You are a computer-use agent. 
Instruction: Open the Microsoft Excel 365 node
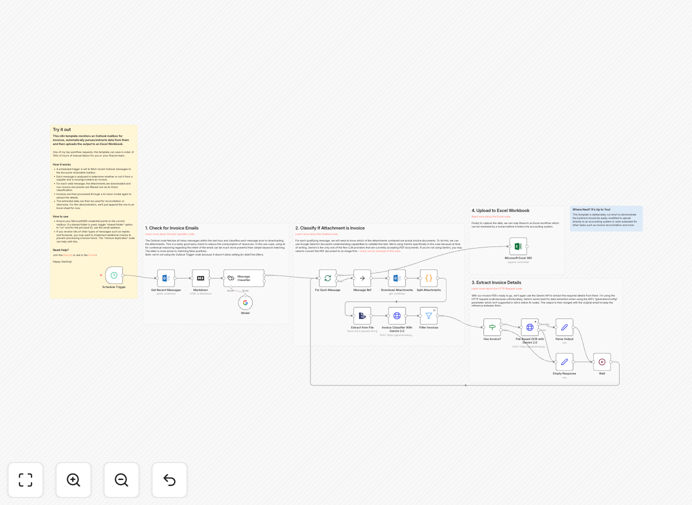point(518,246)
